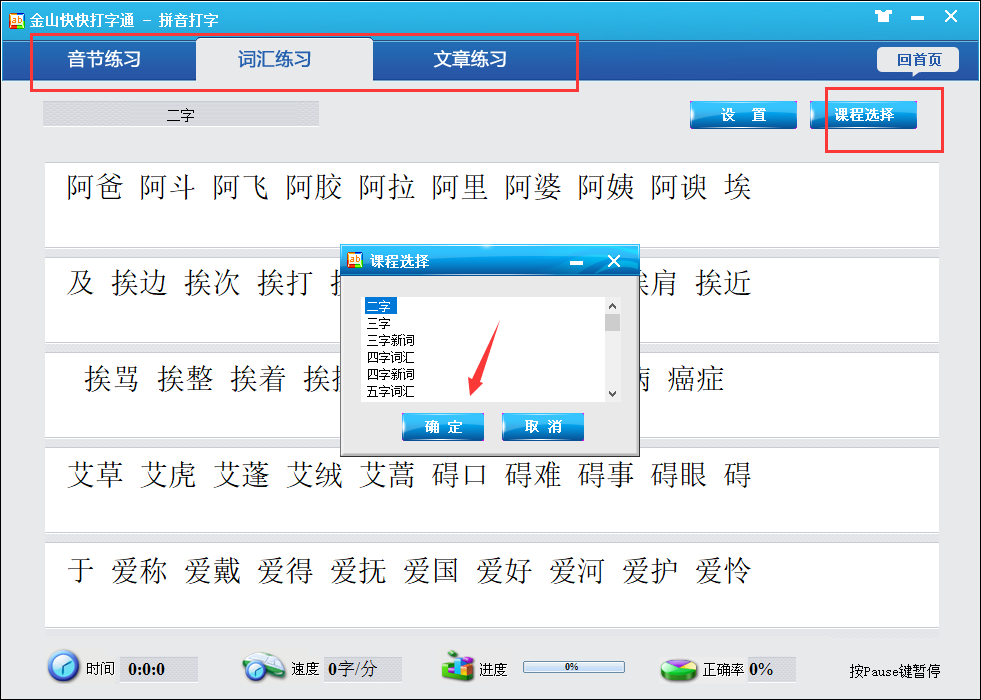Screen dimensions: 981x700
Task: Open the 设置 button
Action: 743,115
